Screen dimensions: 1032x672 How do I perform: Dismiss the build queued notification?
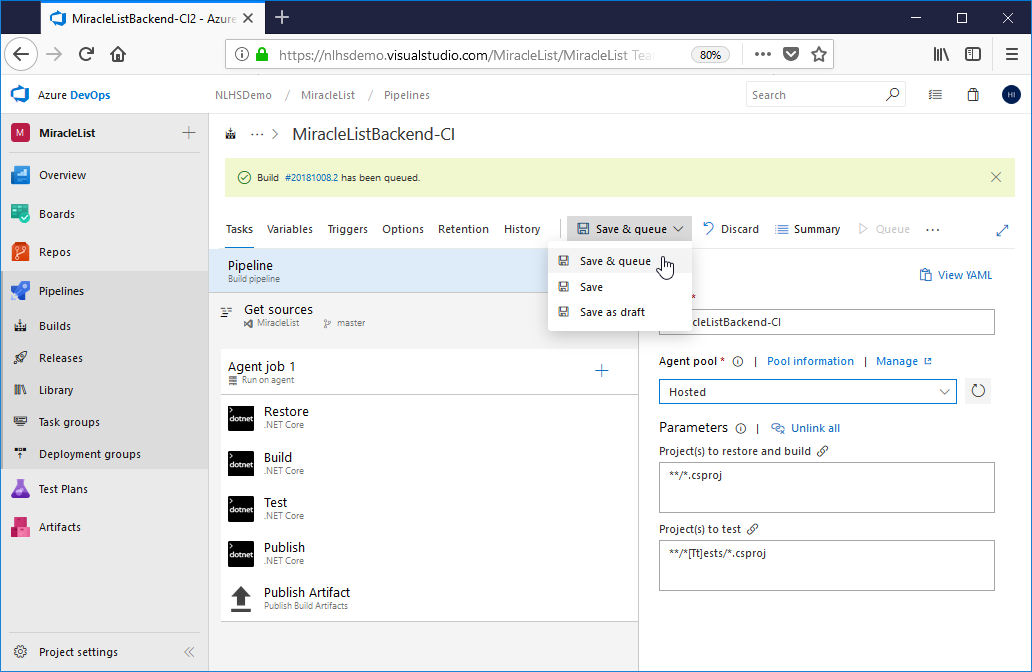pyautogui.click(x=996, y=177)
